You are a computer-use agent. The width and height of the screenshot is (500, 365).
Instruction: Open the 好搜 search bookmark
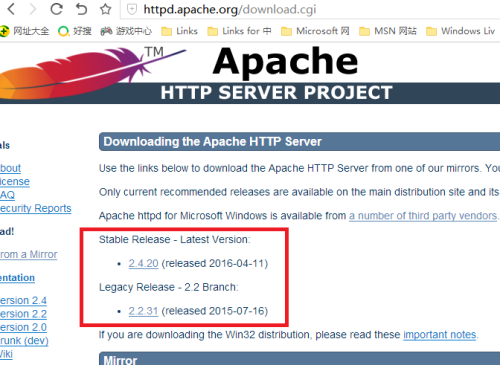74,31
